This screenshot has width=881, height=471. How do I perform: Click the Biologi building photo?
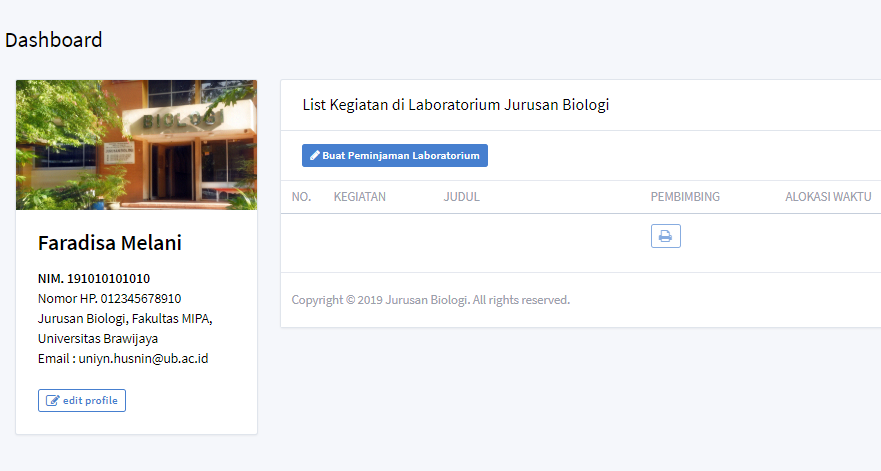136,145
